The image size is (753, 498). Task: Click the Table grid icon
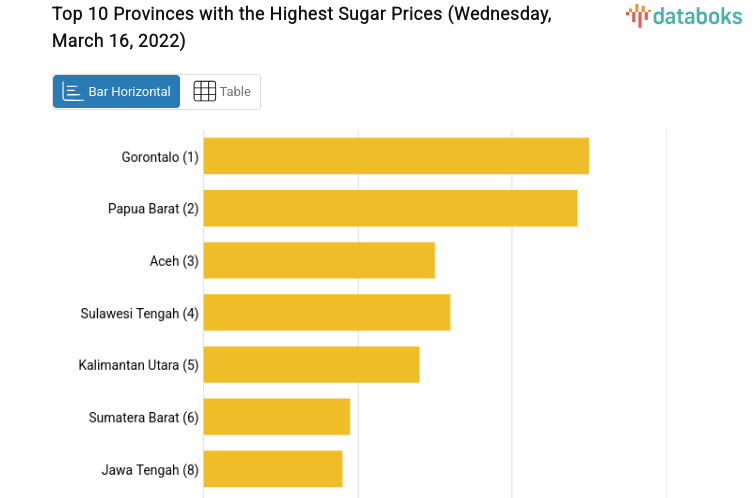(x=205, y=92)
